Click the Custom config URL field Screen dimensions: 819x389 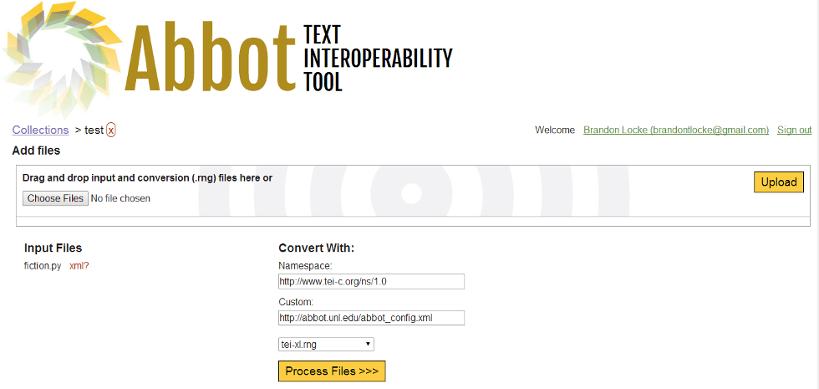(371, 317)
